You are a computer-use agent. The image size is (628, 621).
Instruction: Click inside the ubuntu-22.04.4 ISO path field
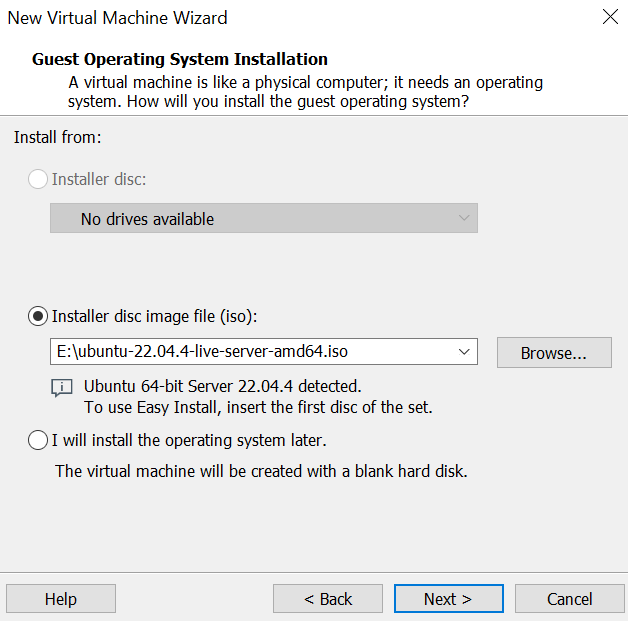coord(250,352)
